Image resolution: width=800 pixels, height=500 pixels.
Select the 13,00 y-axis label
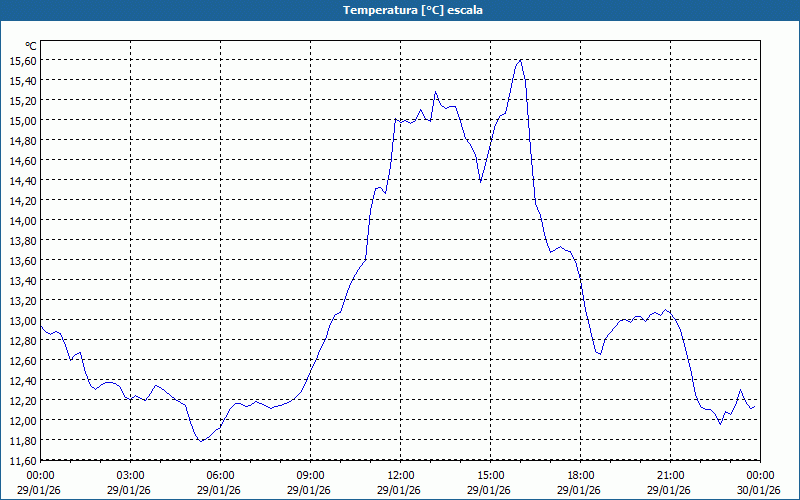pyautogui.click(x=23, y=320)
